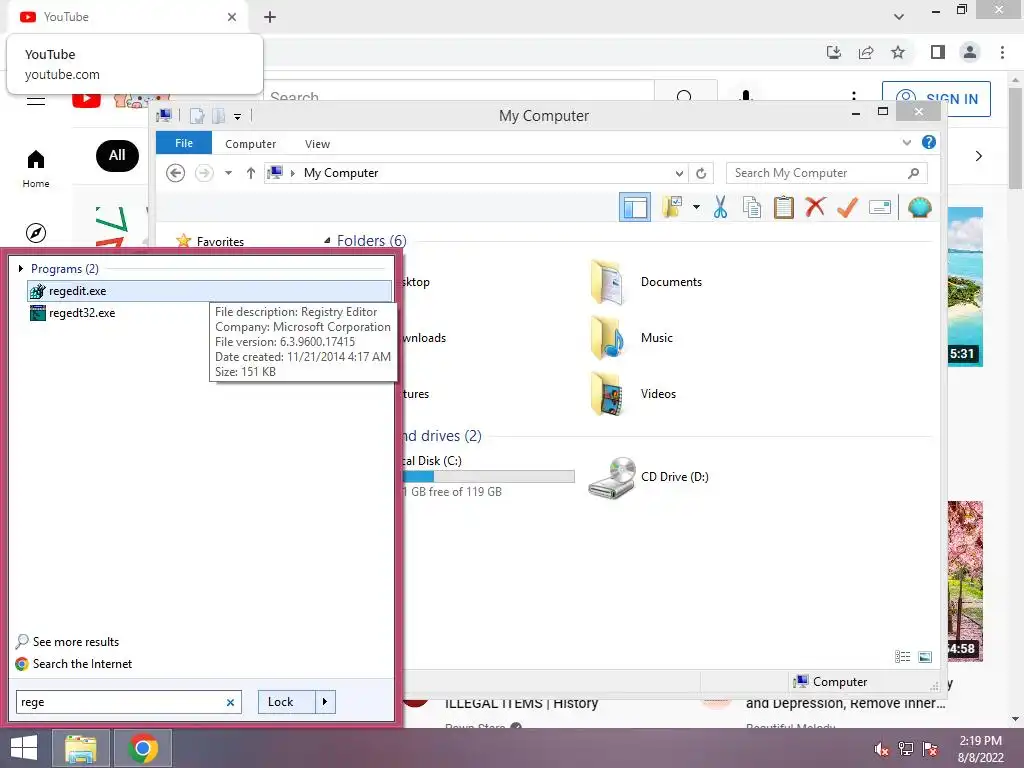Open the Videos folder
This screenshot has width=1024, height=768.
click(633, 394)
